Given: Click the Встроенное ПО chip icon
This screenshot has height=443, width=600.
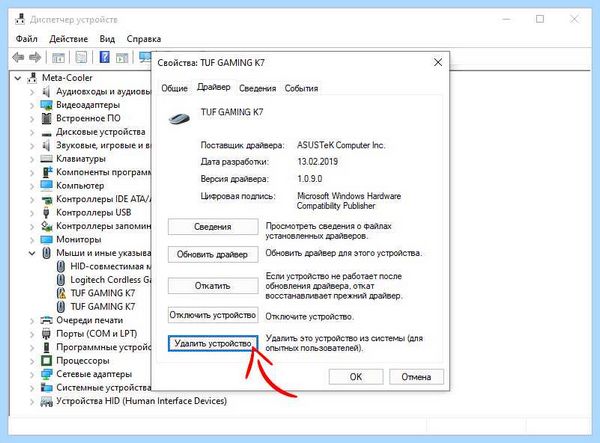Looking at the screenshot, I should [x=46, y=118].
